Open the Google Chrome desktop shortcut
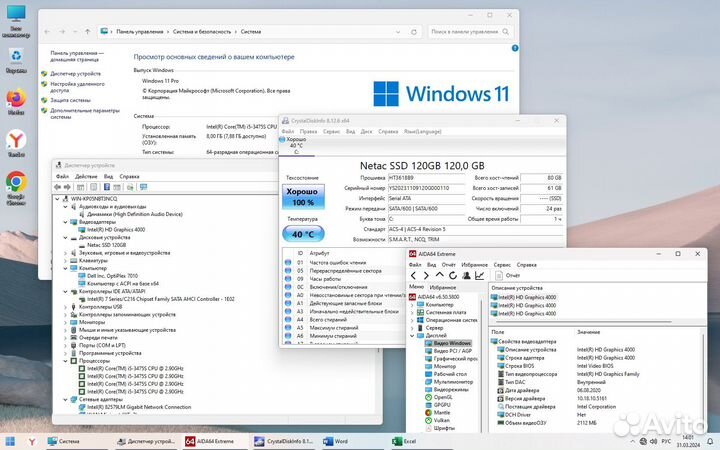The image size is (720, 450). 16,187
